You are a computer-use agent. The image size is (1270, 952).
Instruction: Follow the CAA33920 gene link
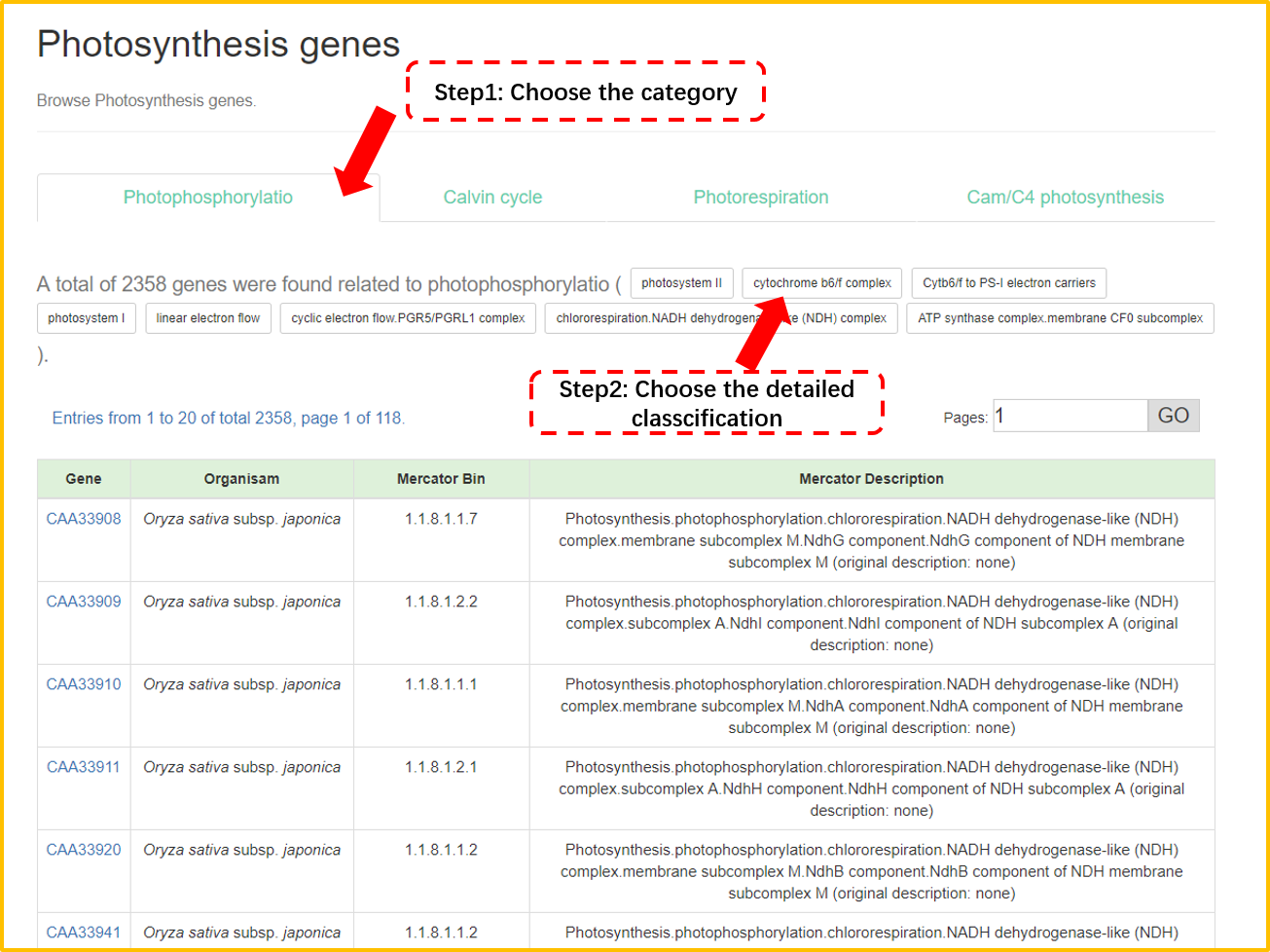[84, 850]
